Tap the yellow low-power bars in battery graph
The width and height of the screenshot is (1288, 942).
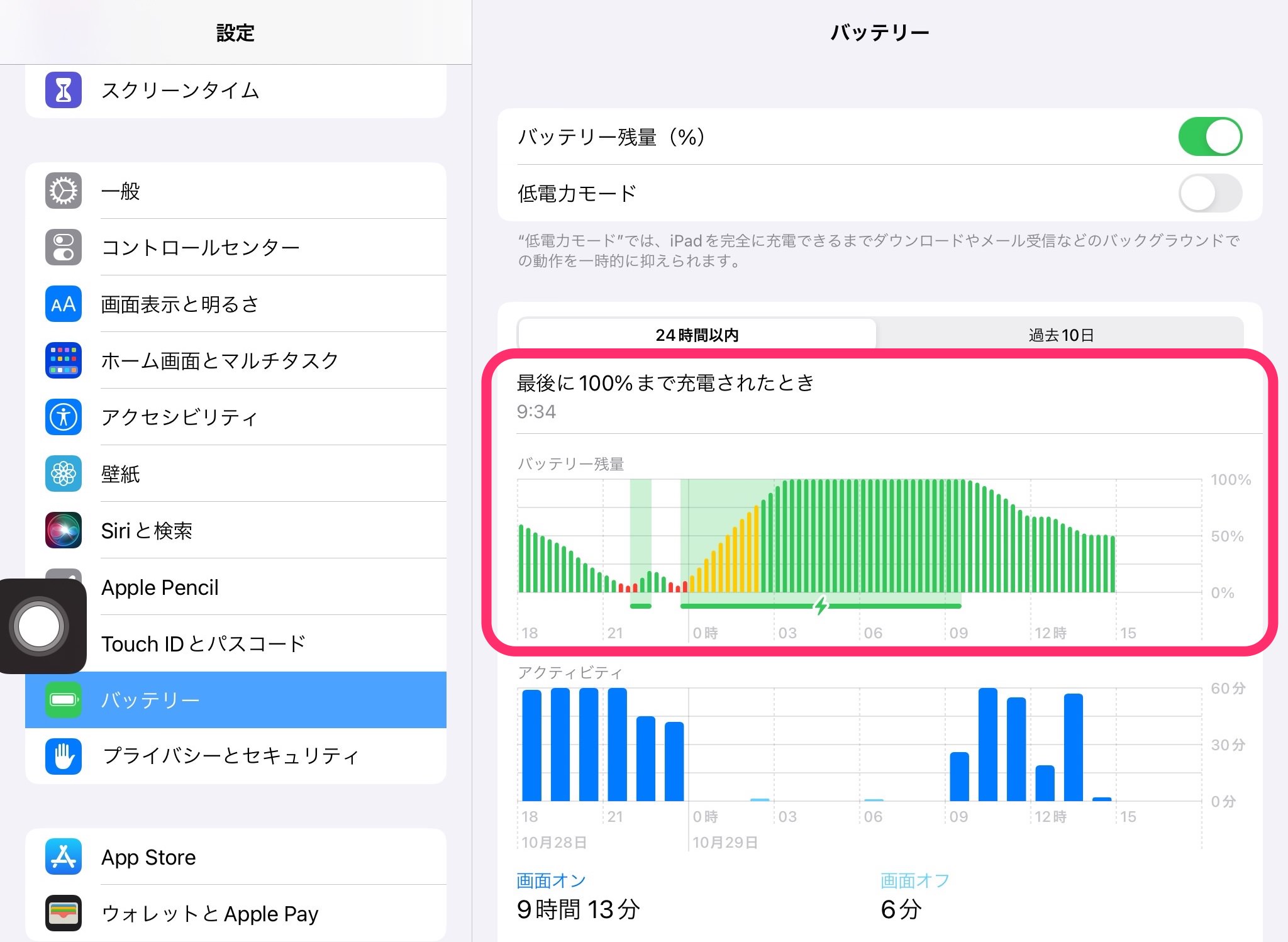(725, 548)
